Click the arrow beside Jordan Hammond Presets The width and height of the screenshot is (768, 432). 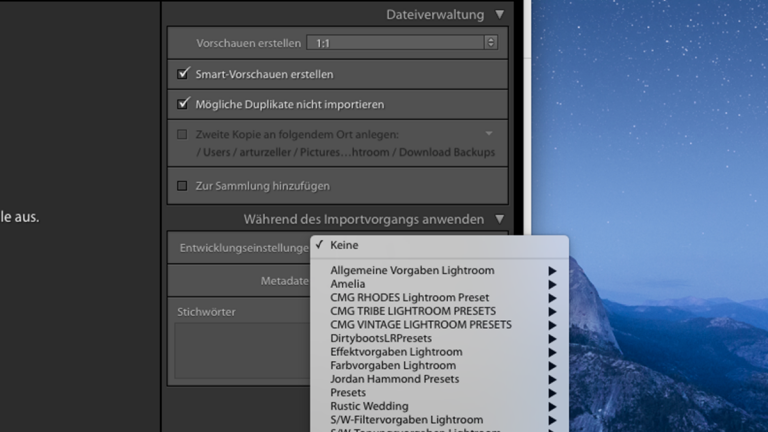[x=552, y=379]
